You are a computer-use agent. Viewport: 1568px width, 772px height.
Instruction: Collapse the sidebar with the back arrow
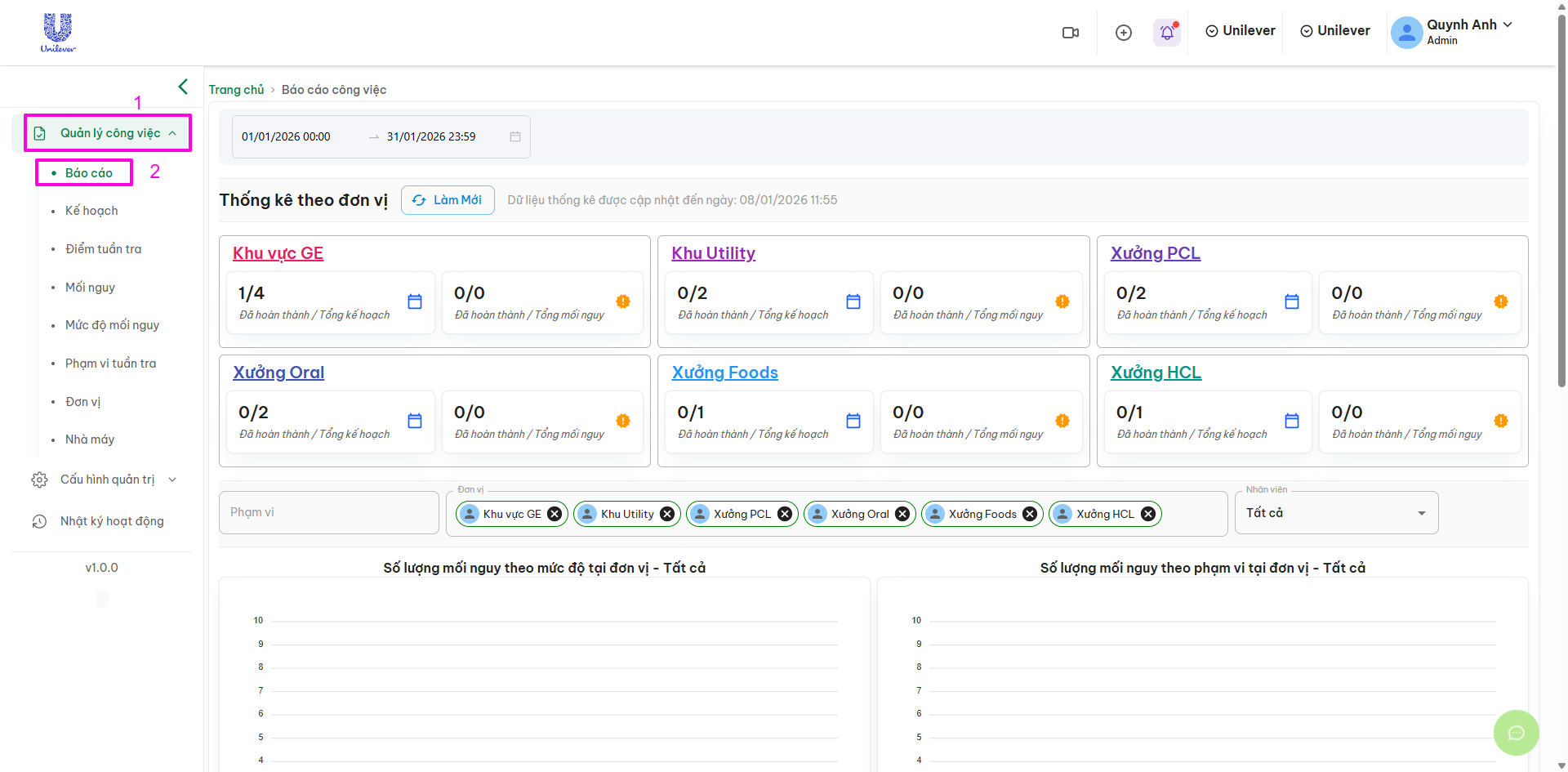[183, 87]
